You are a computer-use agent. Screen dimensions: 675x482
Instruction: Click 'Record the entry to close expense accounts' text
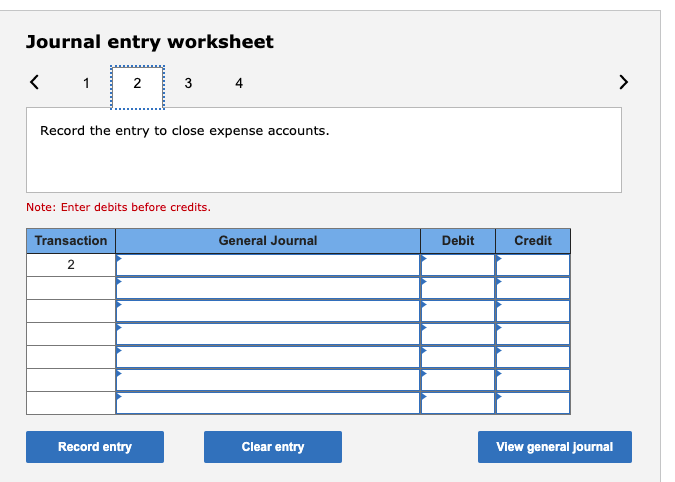185,130
